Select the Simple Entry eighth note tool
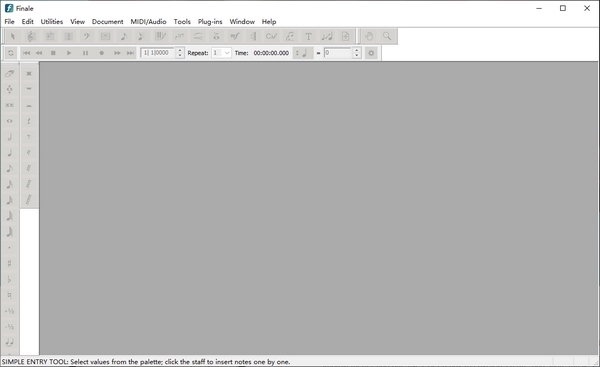 [x=124, y=36]
